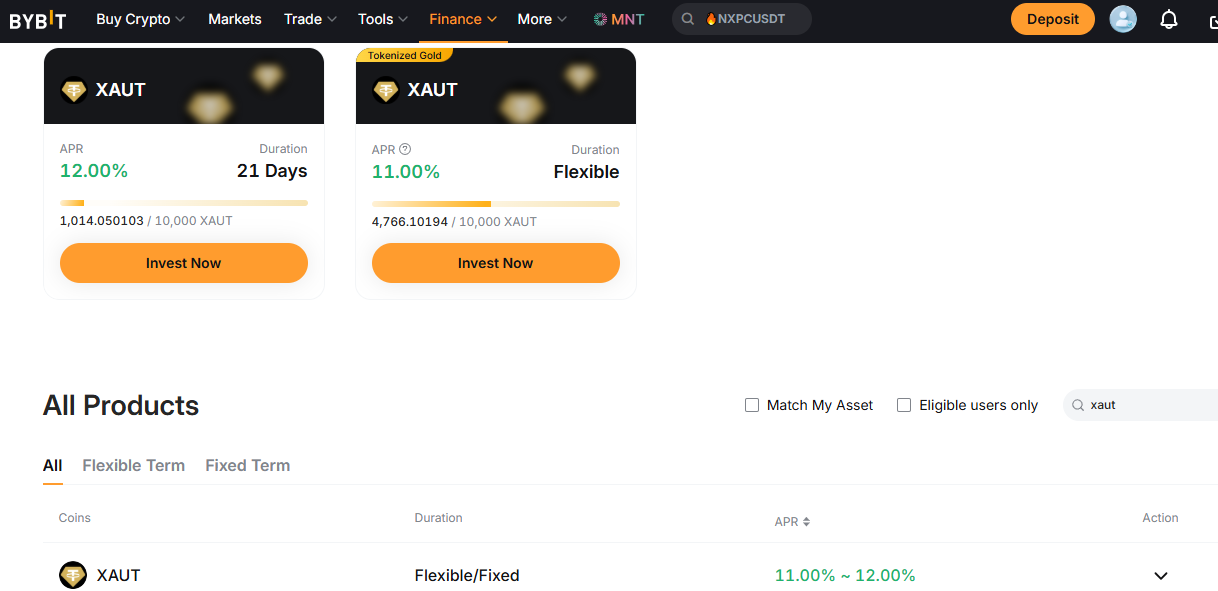The width and height of the screenshot is (1218, 591).
Task: Click Invest Now on the Flexible XAUT product
Action: pos(495,262)
